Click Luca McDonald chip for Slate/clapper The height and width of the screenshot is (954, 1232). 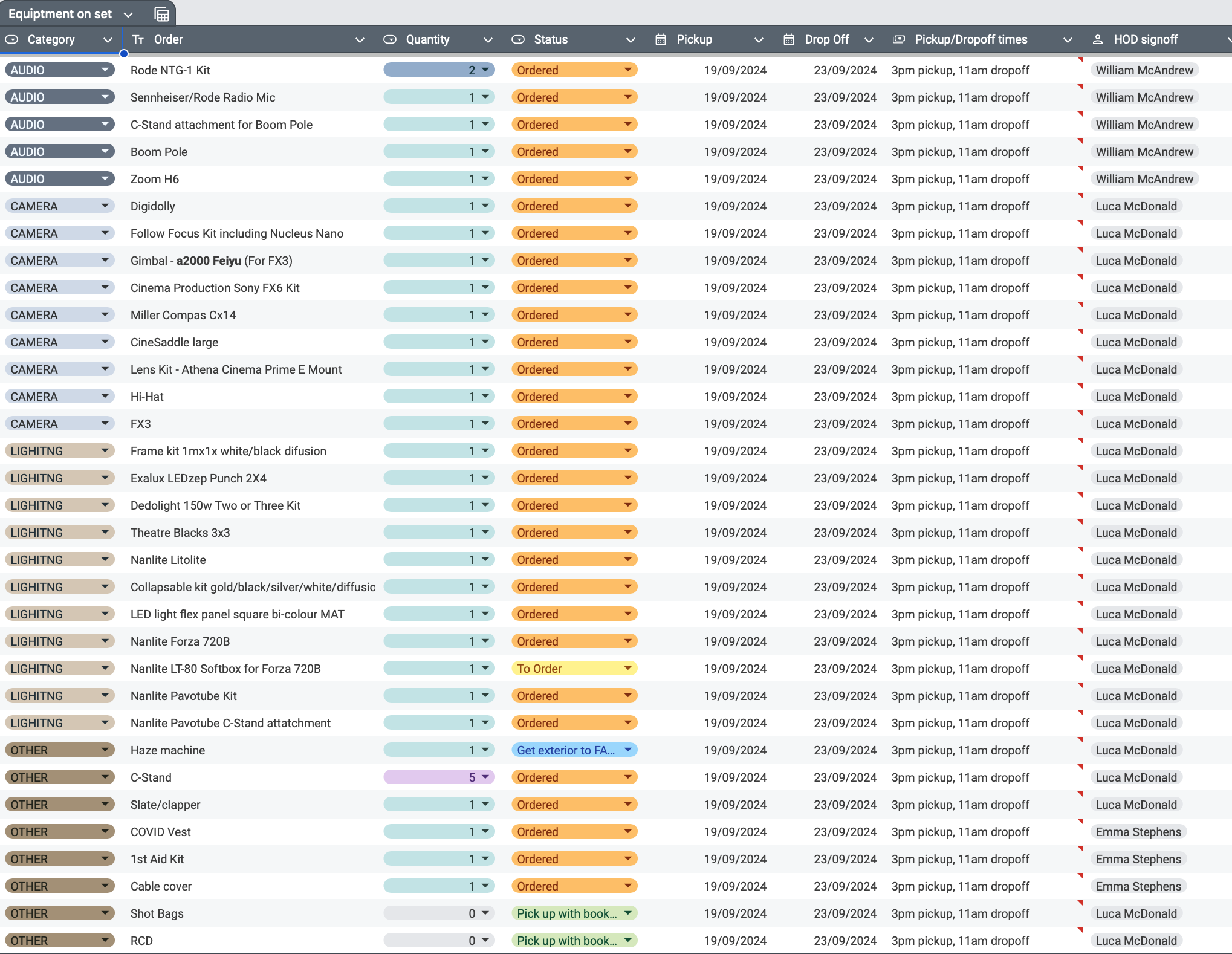[1136, 805]
